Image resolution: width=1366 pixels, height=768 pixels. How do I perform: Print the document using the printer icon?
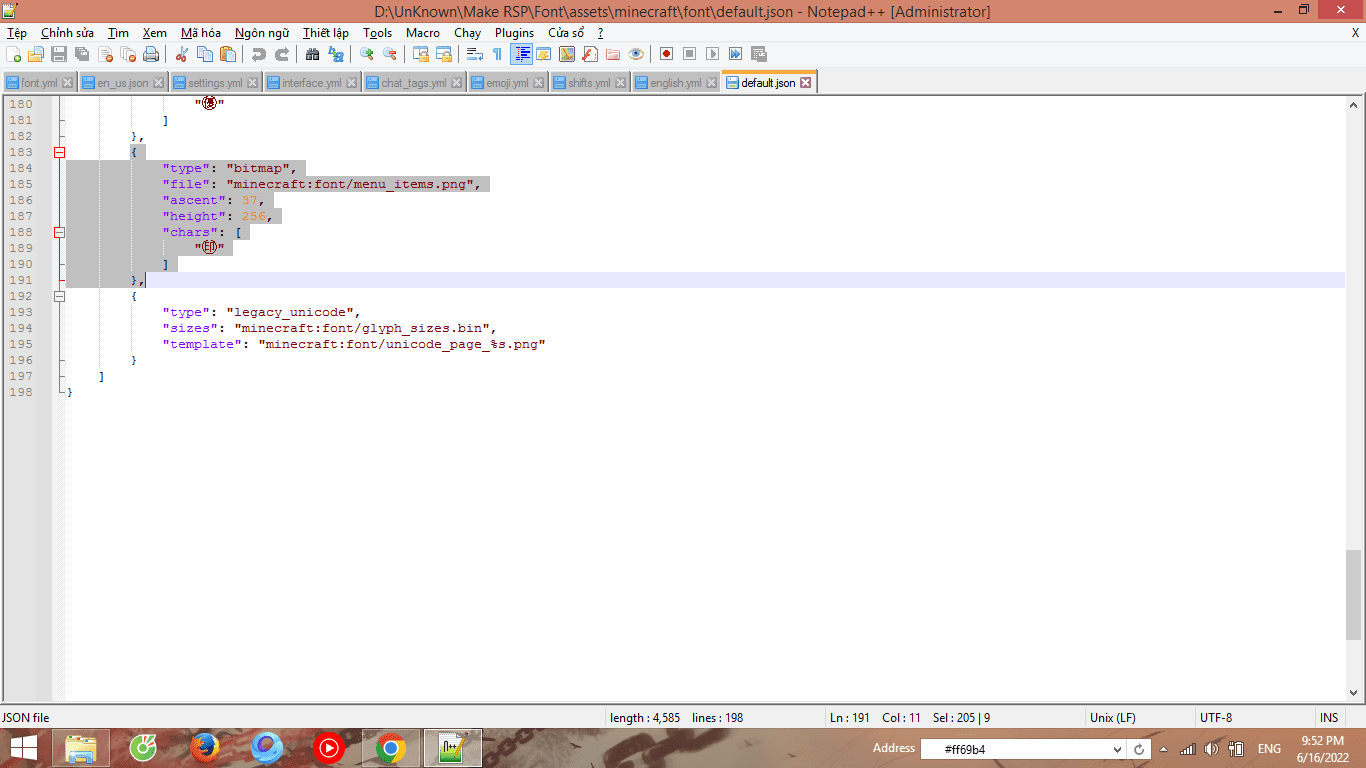151,54
